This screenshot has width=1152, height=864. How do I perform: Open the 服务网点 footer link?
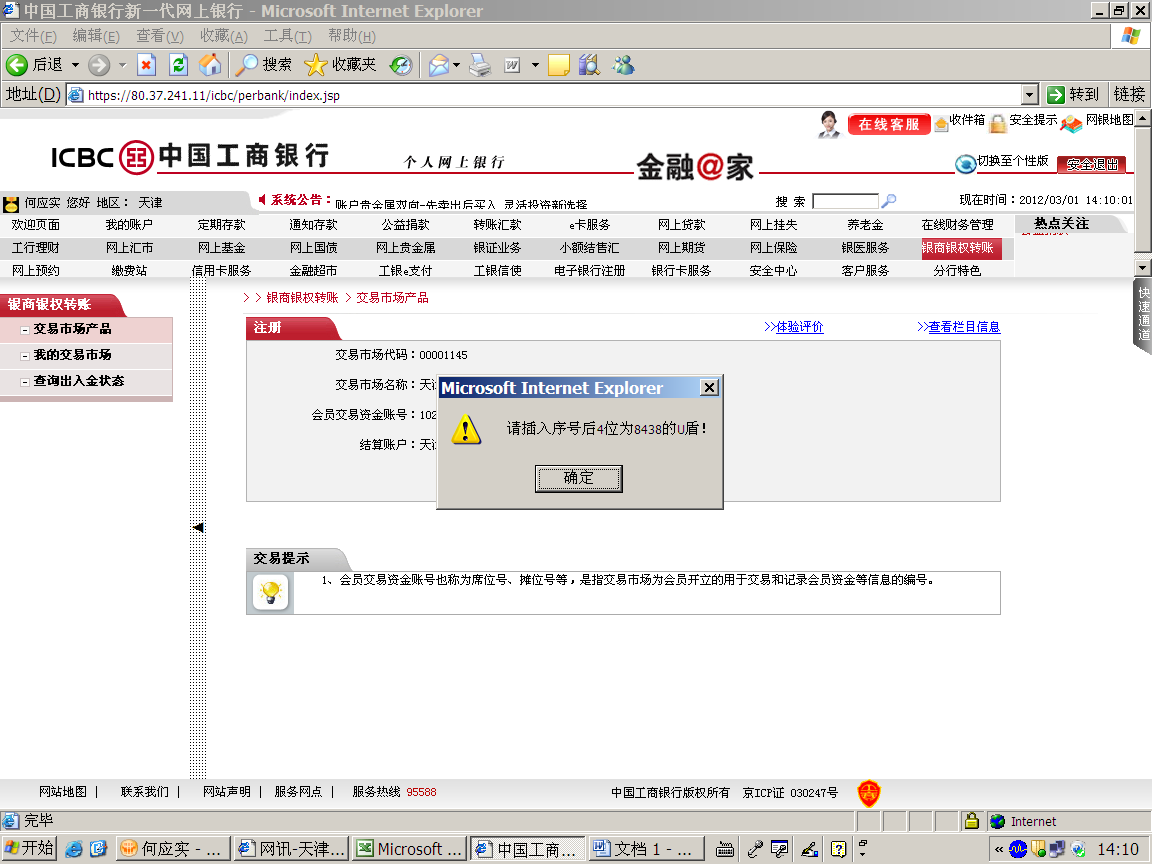coord(298,792)
